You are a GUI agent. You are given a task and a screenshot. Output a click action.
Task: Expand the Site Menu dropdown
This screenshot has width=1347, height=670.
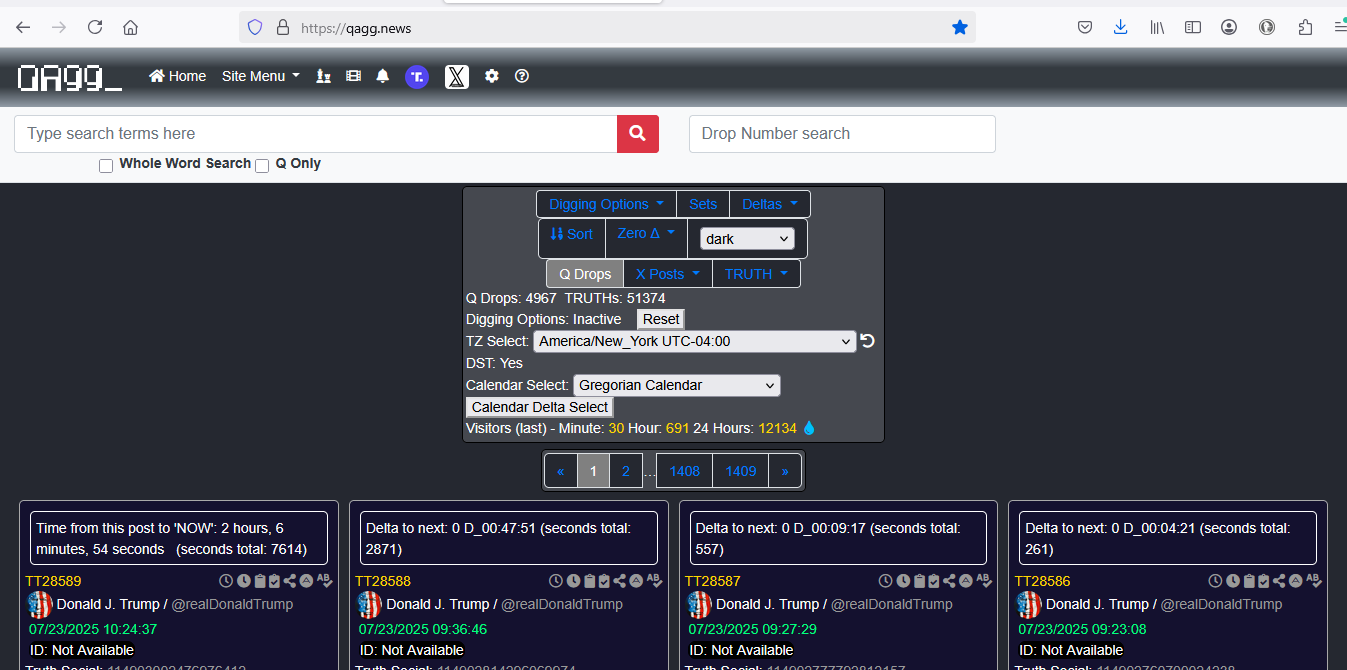261,76
